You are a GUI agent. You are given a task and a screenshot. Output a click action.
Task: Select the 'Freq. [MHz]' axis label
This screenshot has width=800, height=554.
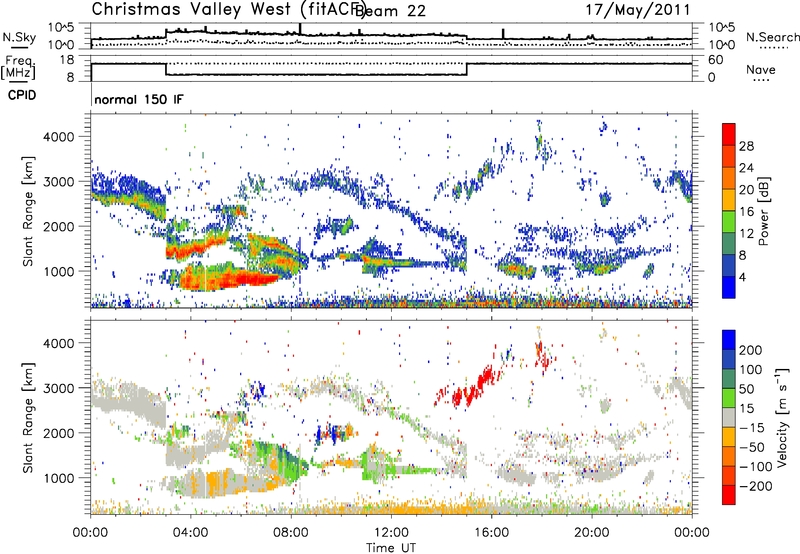18,68
